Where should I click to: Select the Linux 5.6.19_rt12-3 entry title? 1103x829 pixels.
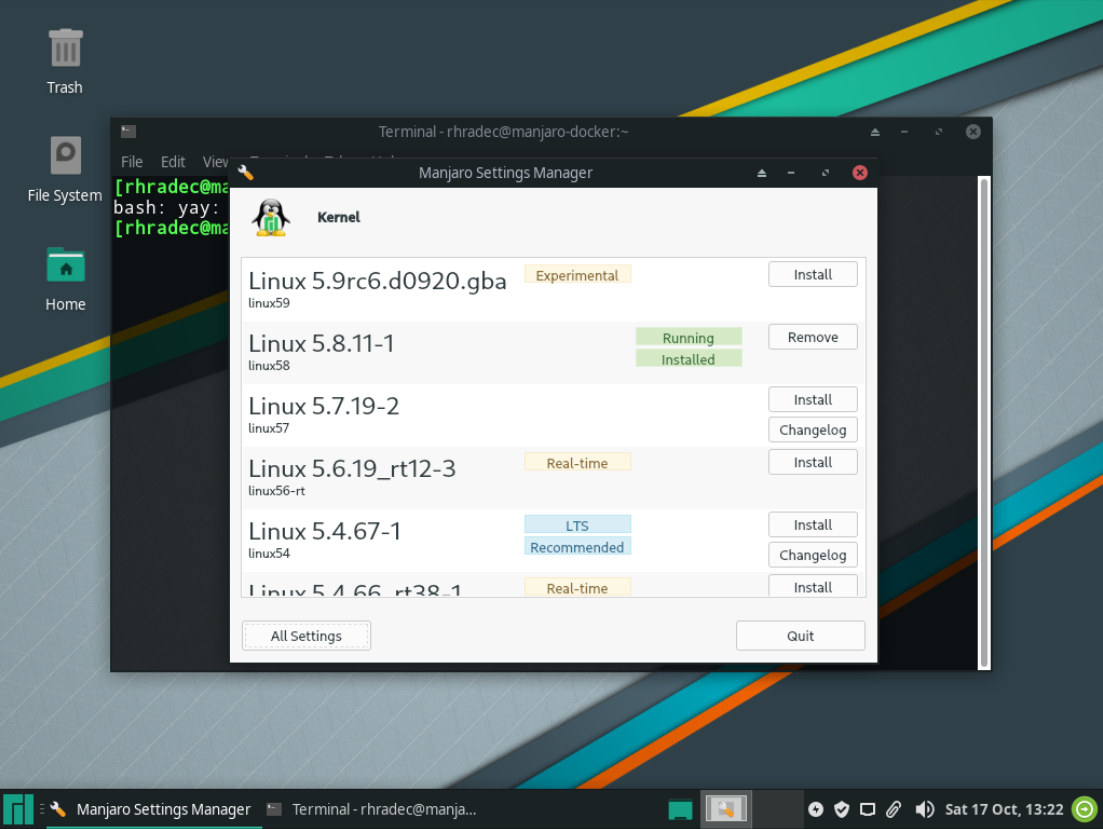tap(352, 469)
